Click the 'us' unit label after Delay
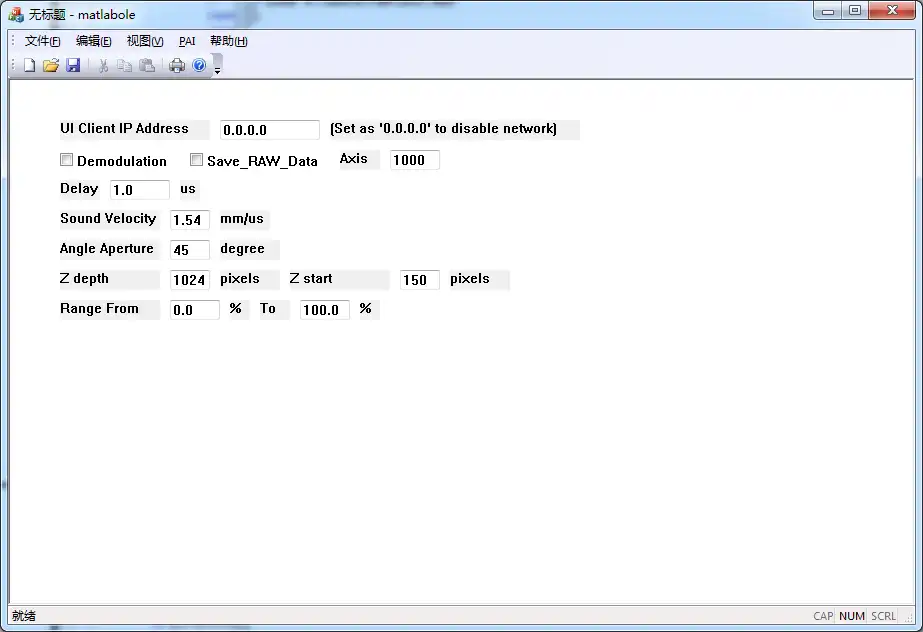923x632 pixels. point(188,189)
